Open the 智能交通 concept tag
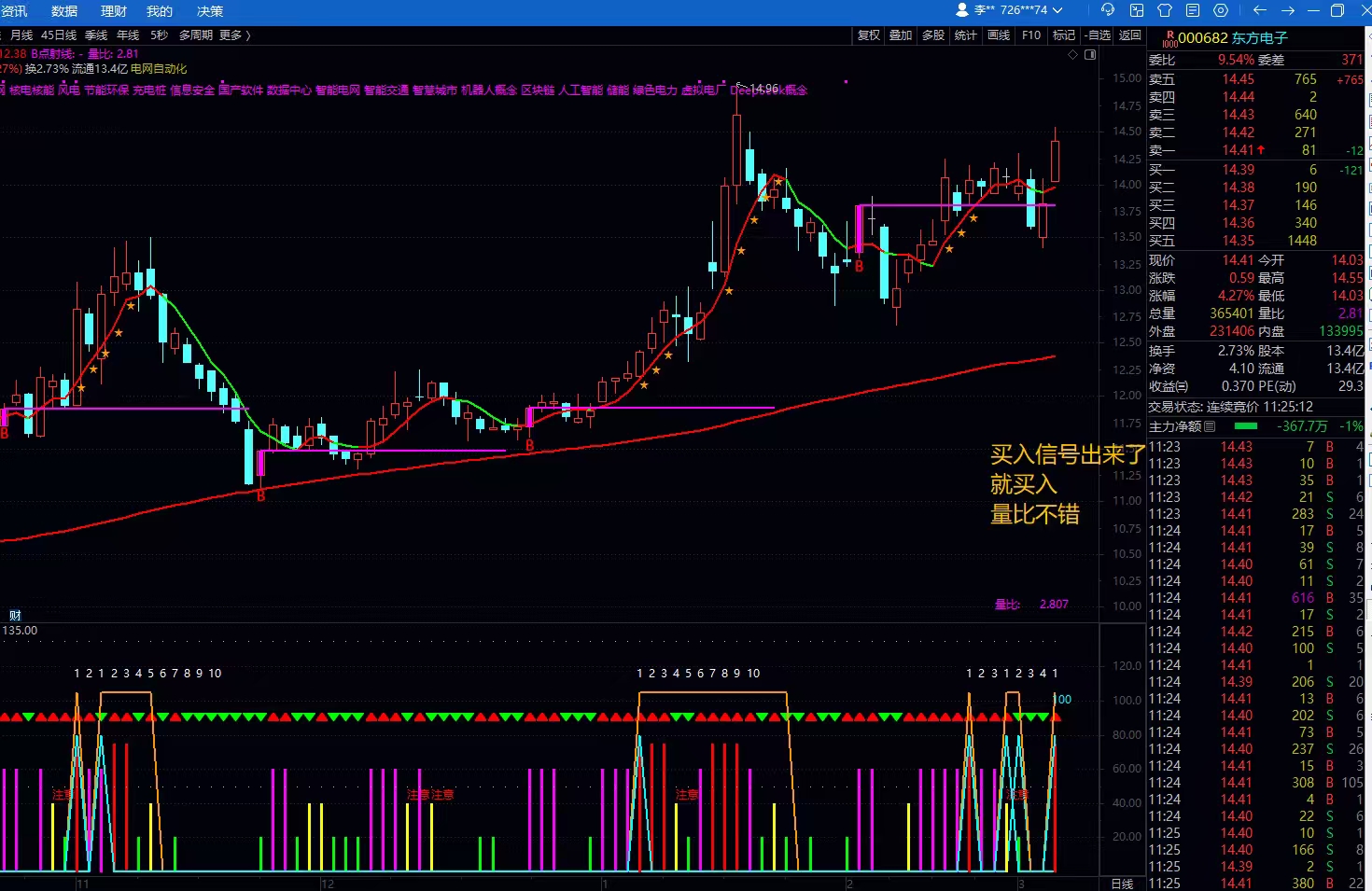This screenshot has width=1372, height=891. coord(386,90)
